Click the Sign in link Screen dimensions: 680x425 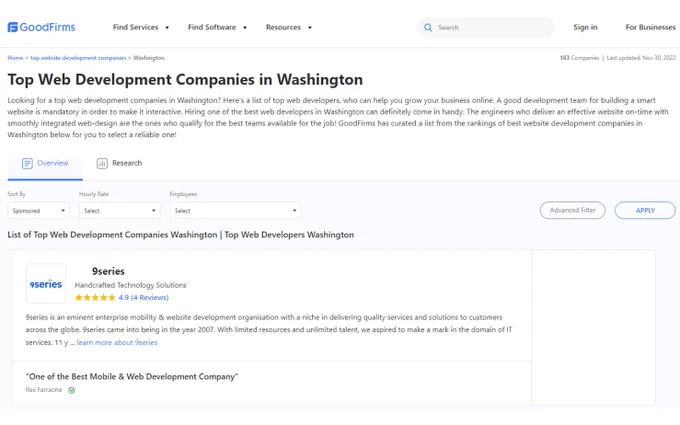(585, 27)
